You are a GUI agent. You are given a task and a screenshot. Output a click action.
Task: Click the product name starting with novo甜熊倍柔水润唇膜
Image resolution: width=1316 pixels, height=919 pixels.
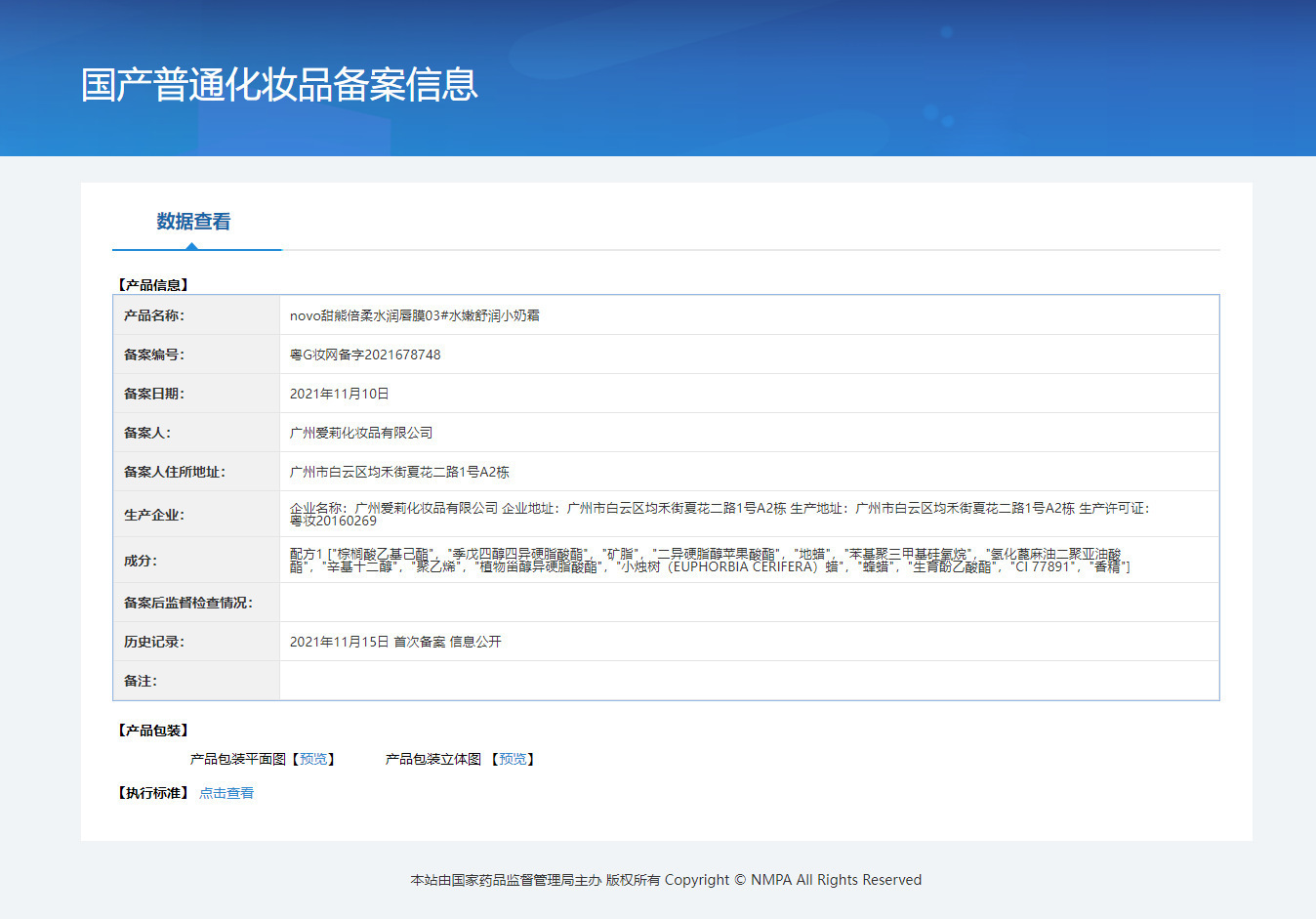click(415, 315)
